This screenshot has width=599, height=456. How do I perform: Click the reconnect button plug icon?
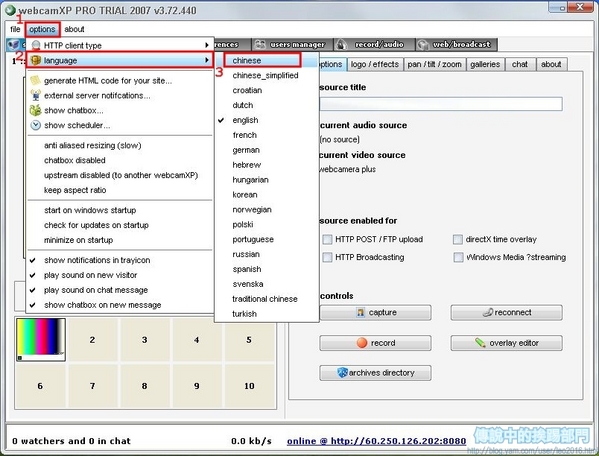click(x=487, y=312)
